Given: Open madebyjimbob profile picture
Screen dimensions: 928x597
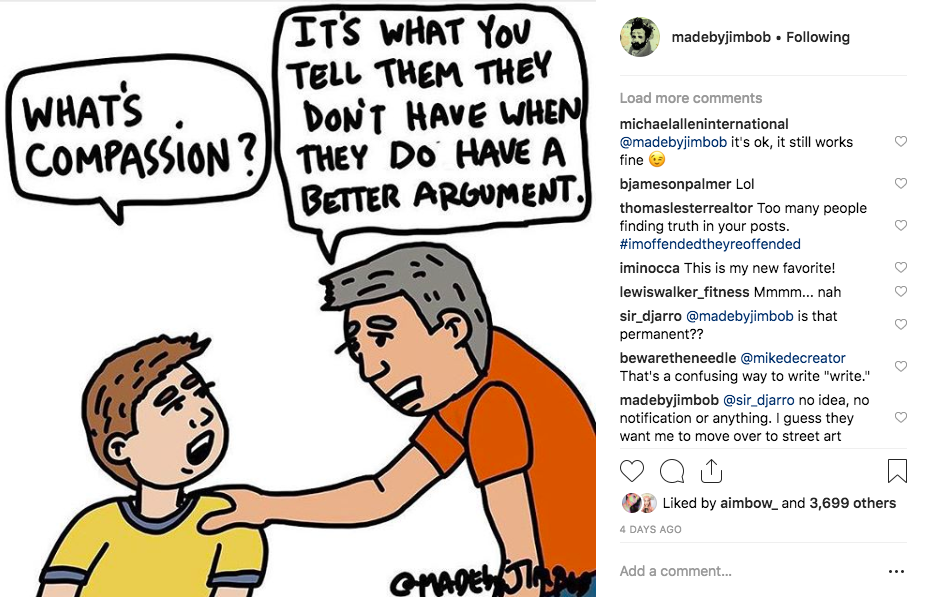Looking at the screenshot, I should point(640,37).
